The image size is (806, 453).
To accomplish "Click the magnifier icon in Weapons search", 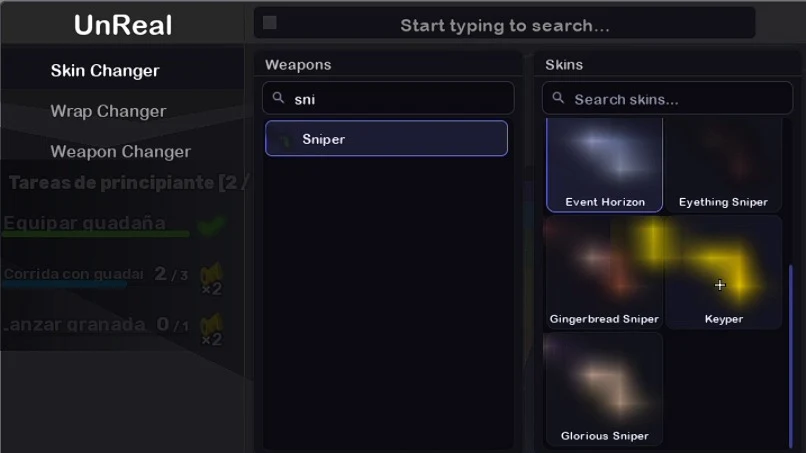I will tap(278, 98).
